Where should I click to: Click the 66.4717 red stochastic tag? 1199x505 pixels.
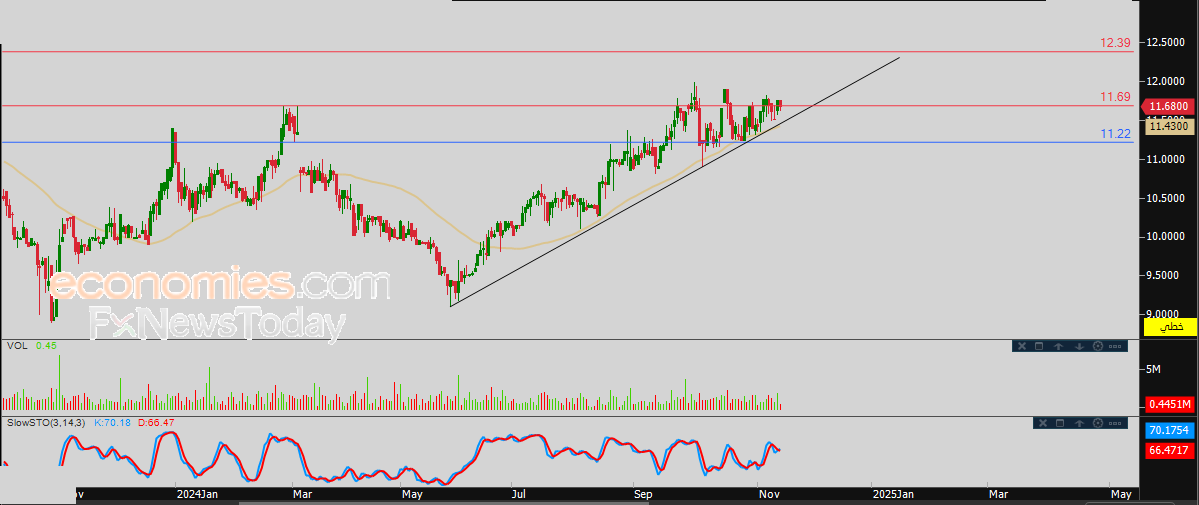[1170, 451]
